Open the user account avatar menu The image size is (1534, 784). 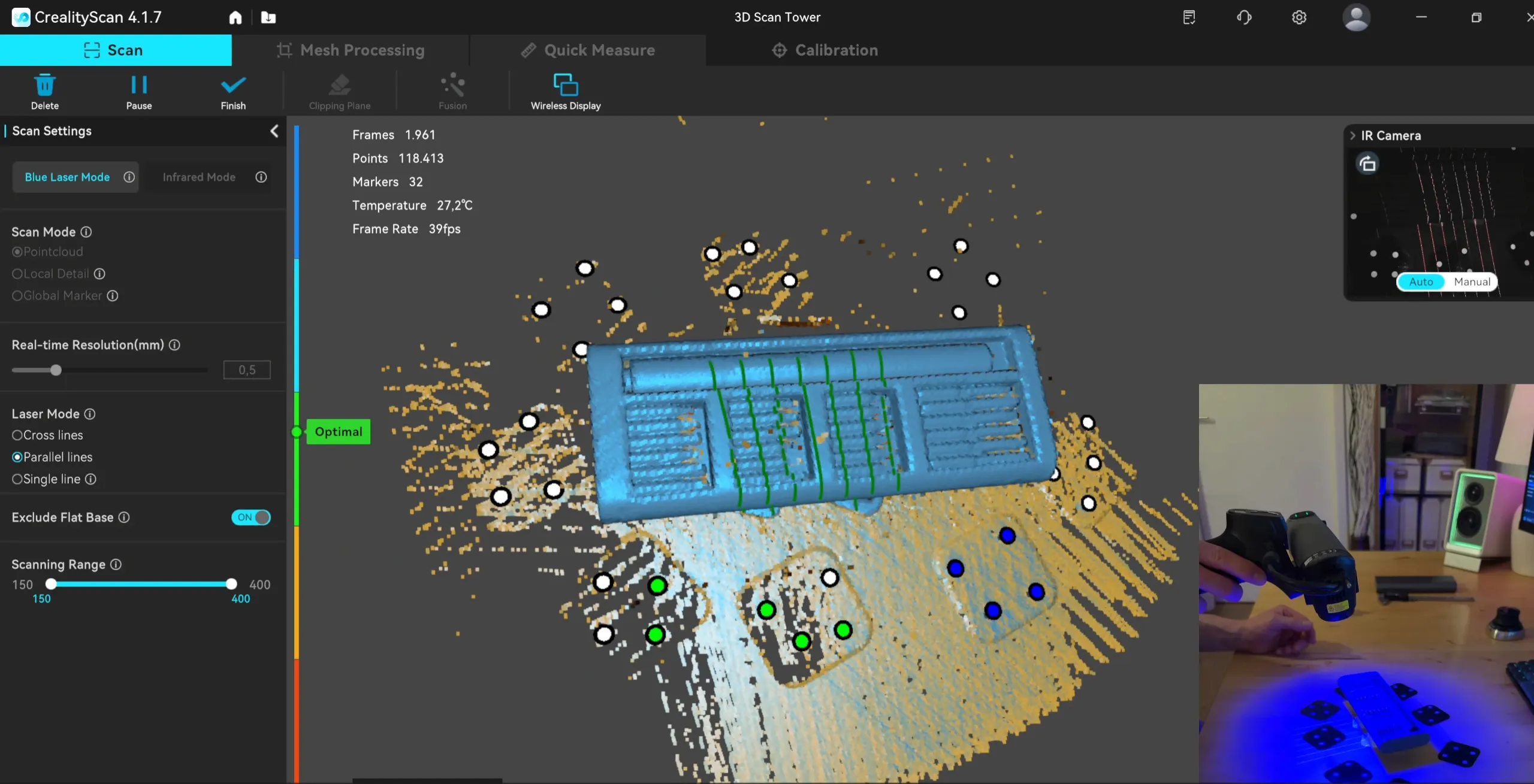(1356, 17)
